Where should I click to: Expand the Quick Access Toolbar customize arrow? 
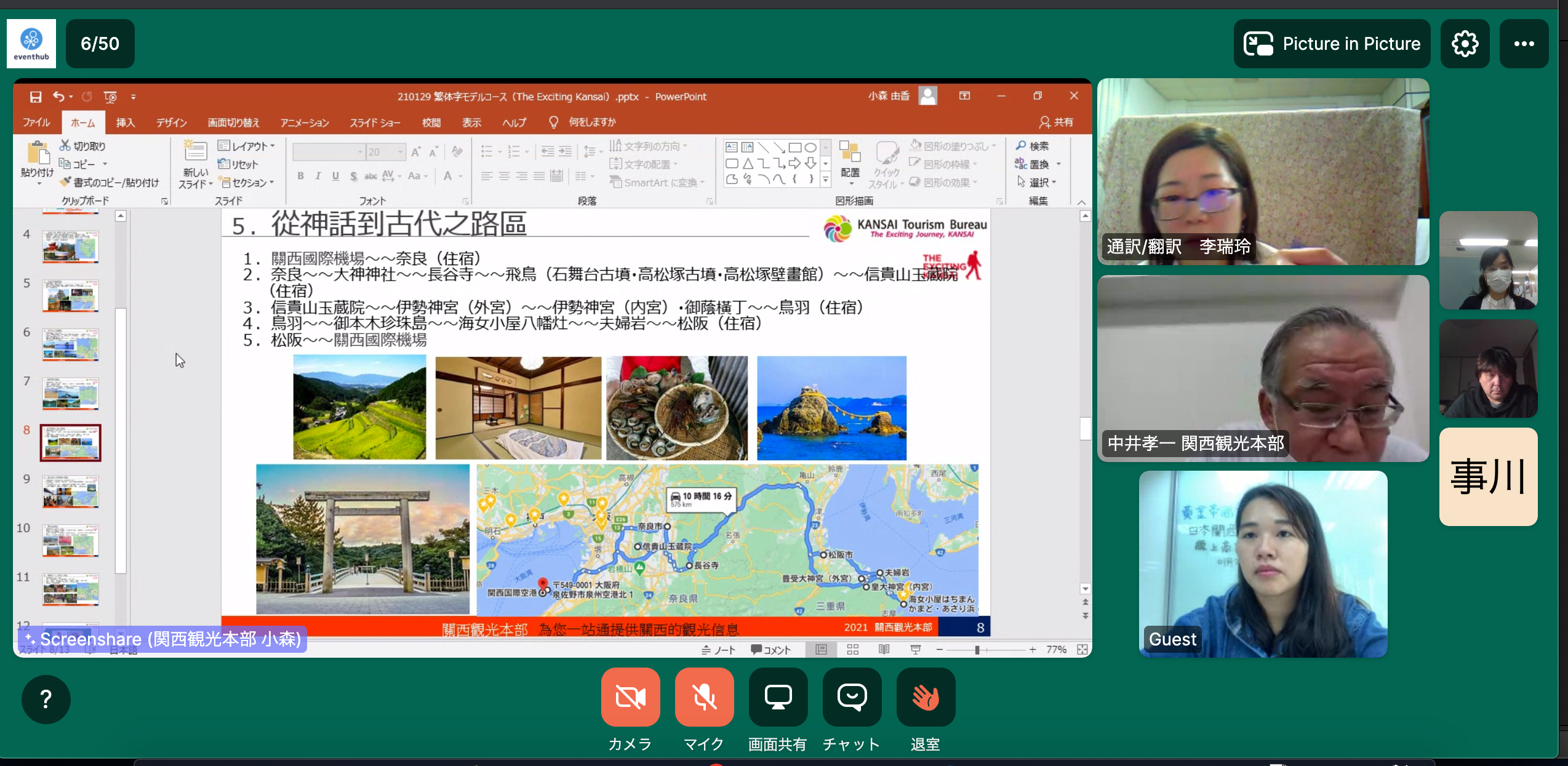coord(134,97)
